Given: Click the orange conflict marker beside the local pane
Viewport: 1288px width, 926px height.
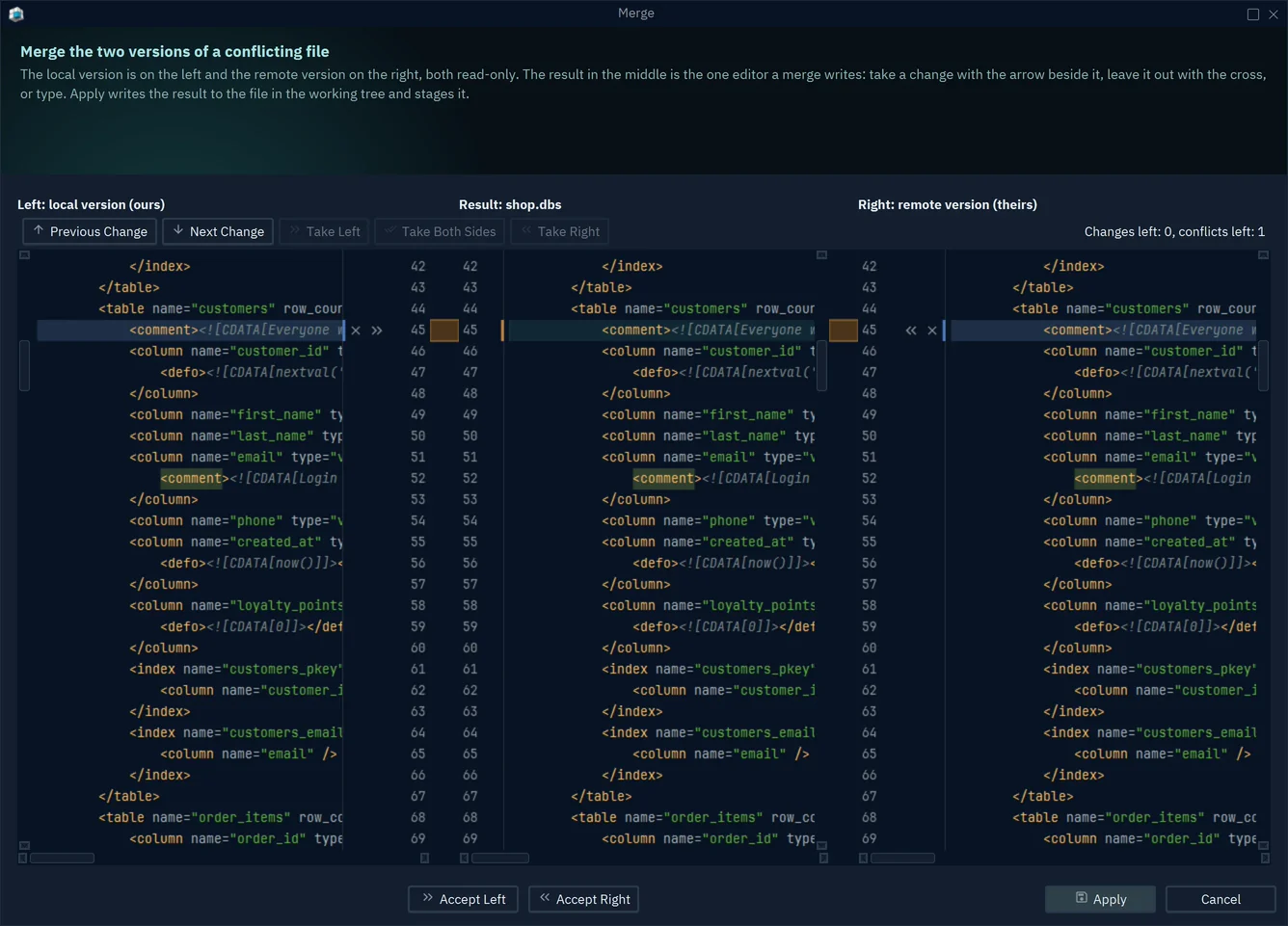Looking at the screenshot, I should pos(444,331).
